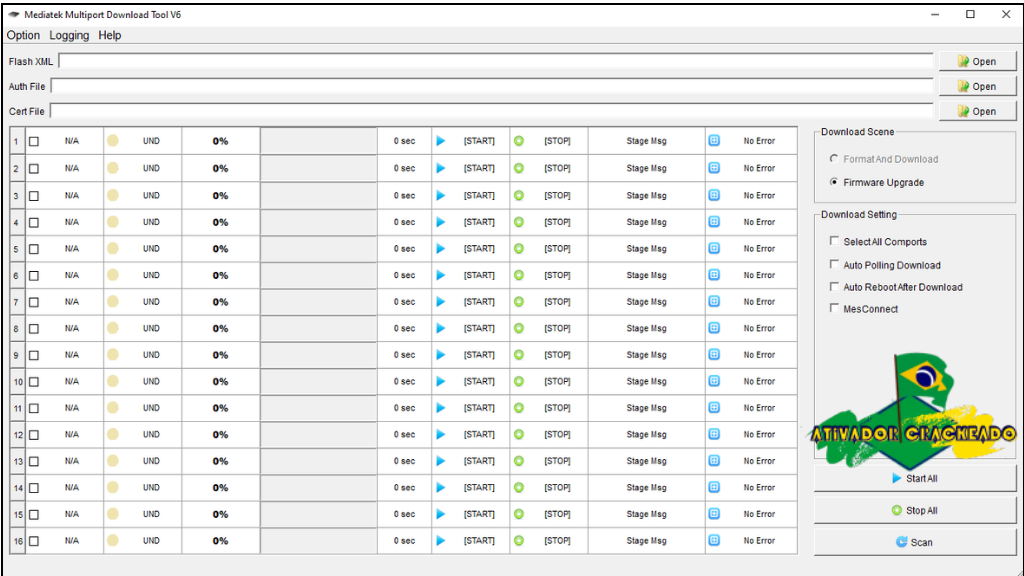Click the green STOP icon in row 7

click(519, 302)
